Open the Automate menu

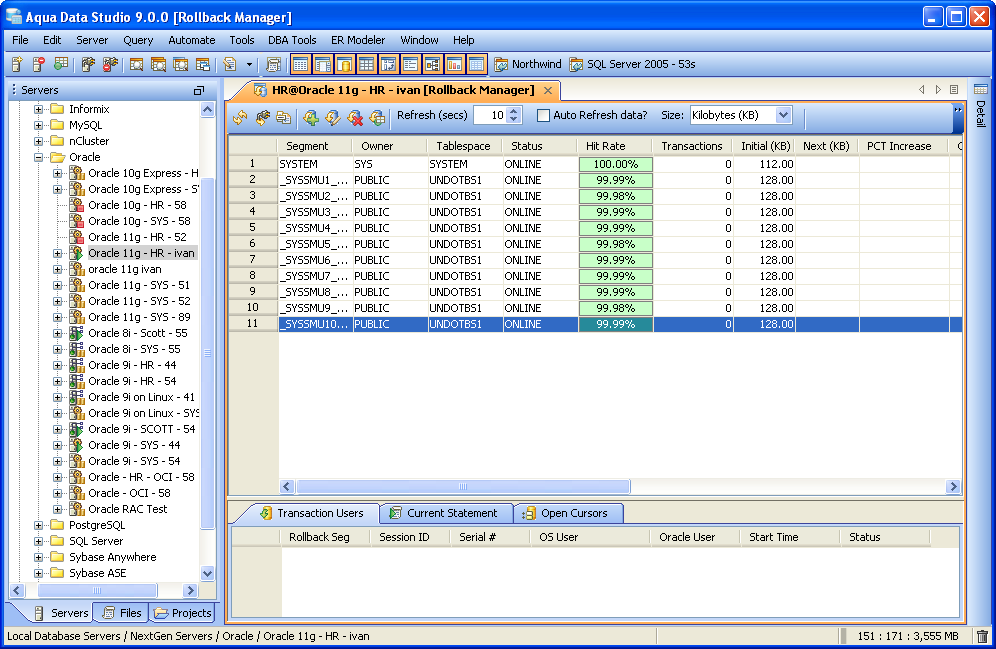(192, 40)
